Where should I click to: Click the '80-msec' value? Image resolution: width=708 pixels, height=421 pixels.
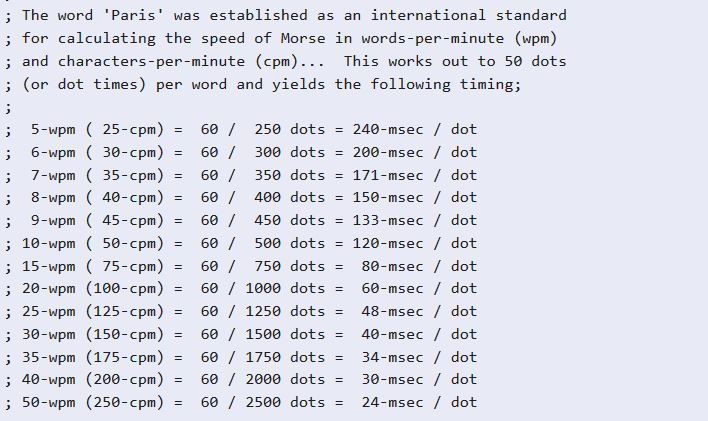point(392,266)
